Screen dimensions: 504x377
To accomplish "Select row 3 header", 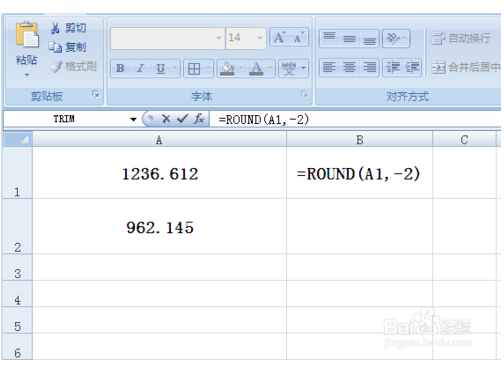I will point(17,268).
